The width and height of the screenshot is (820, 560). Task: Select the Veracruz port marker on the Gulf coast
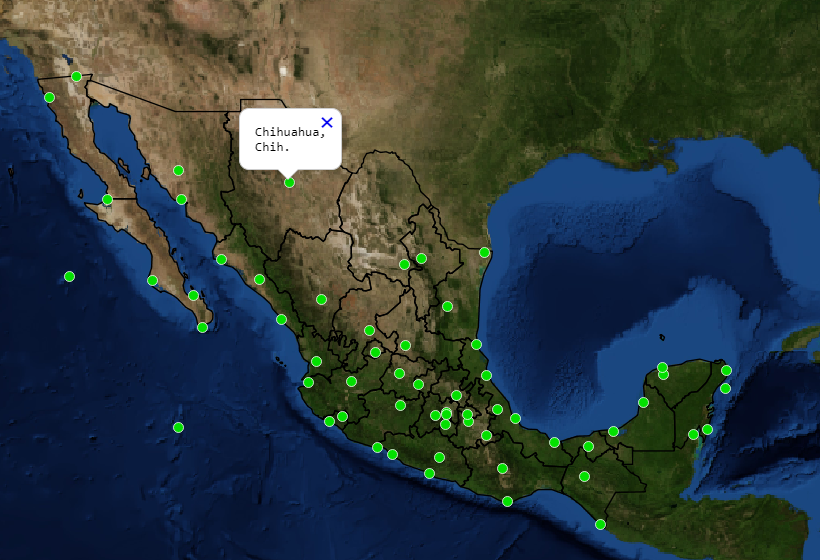coord(515,418)
